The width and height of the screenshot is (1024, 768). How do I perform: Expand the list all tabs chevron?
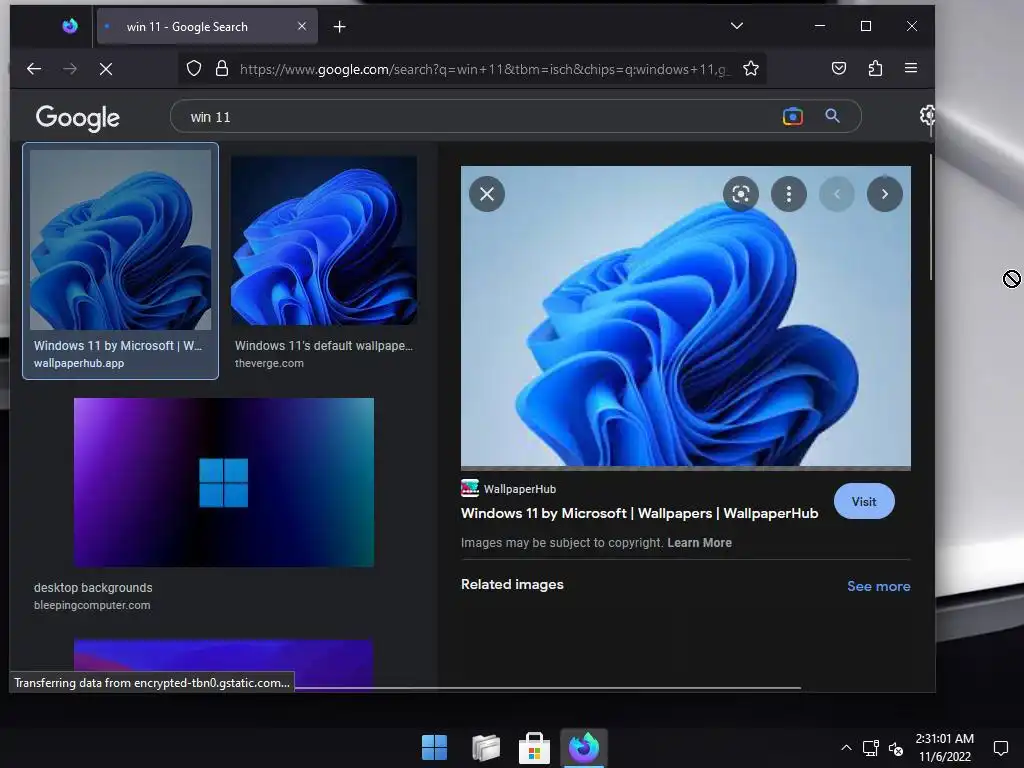(x=737, y=26)
